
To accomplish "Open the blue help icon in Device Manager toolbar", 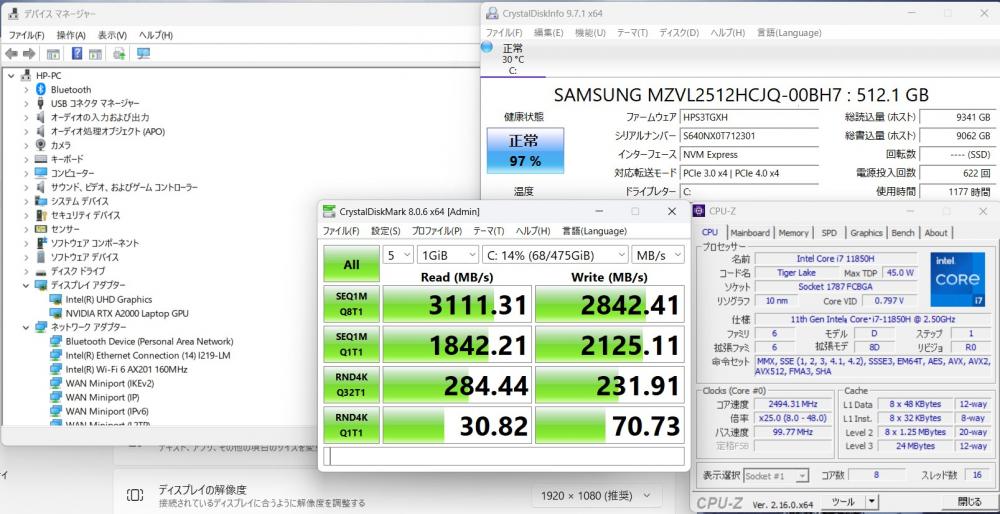I will [77, 54].
